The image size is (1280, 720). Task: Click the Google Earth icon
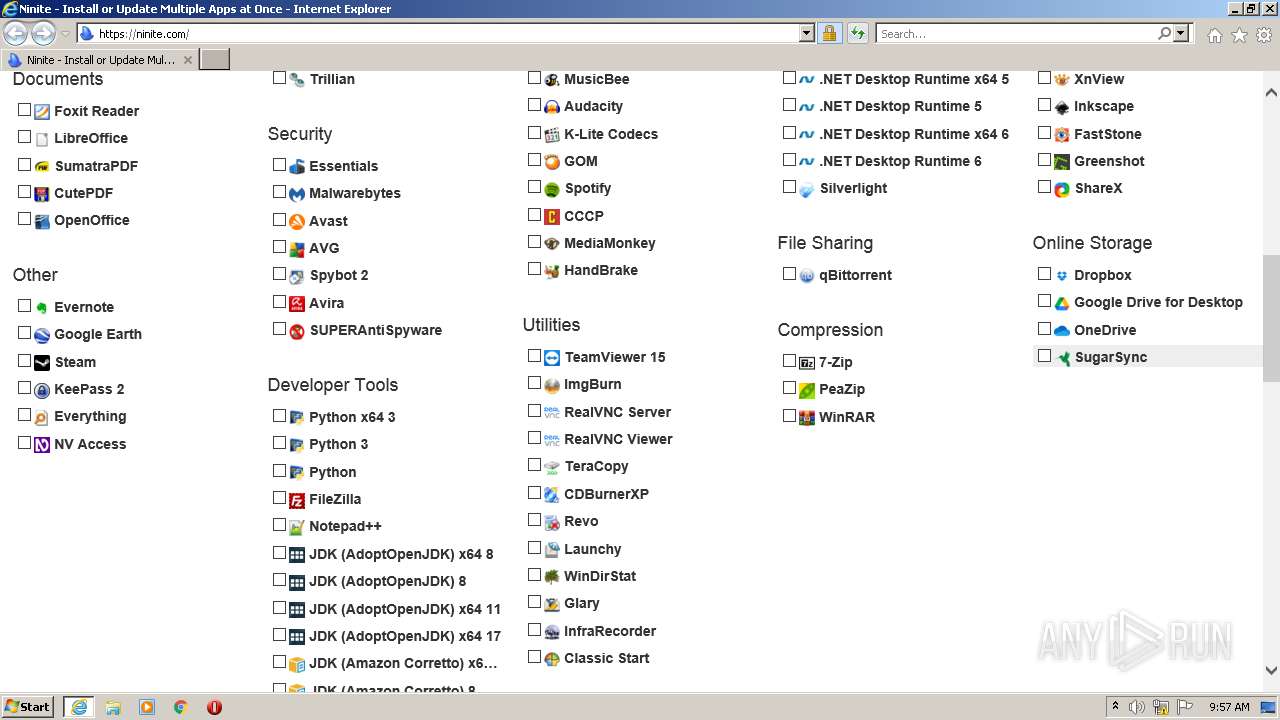[42, 336]
